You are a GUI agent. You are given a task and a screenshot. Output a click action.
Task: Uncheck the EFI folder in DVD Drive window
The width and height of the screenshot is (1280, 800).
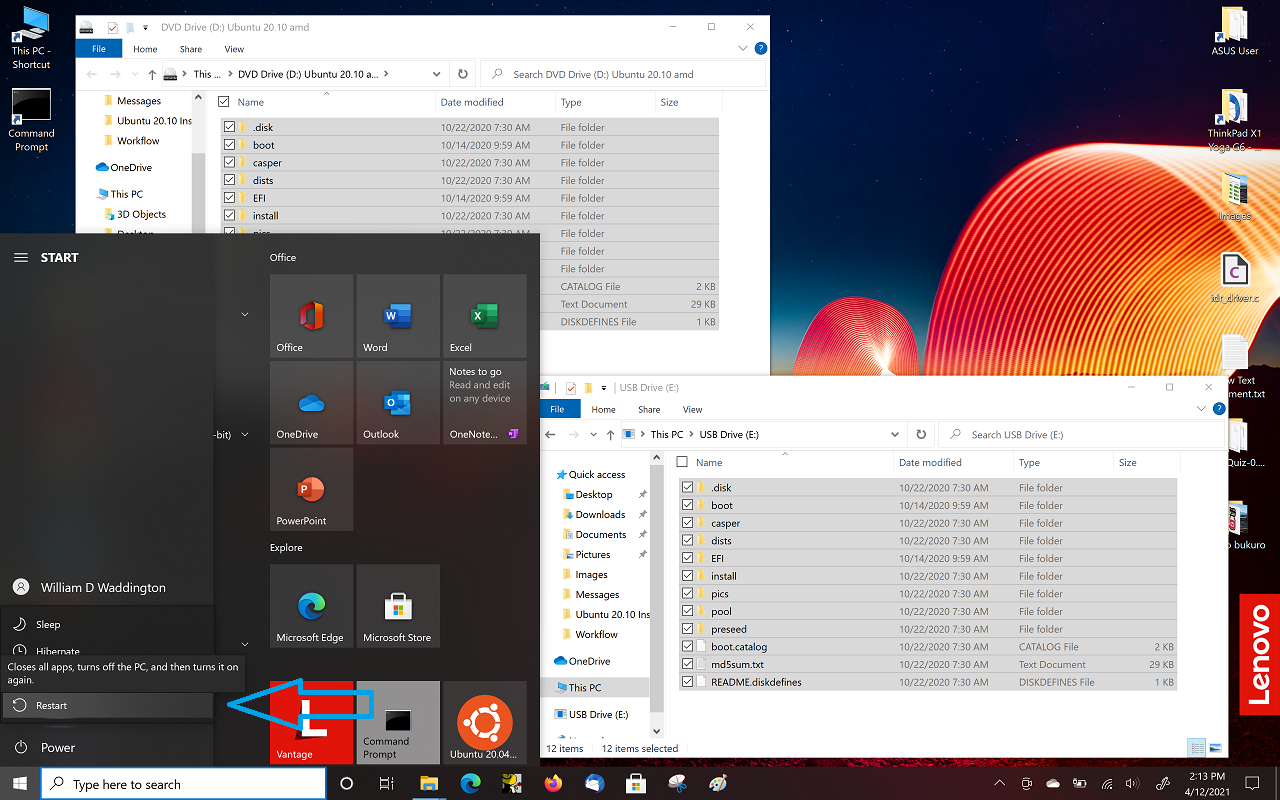[x=229, y=198]
